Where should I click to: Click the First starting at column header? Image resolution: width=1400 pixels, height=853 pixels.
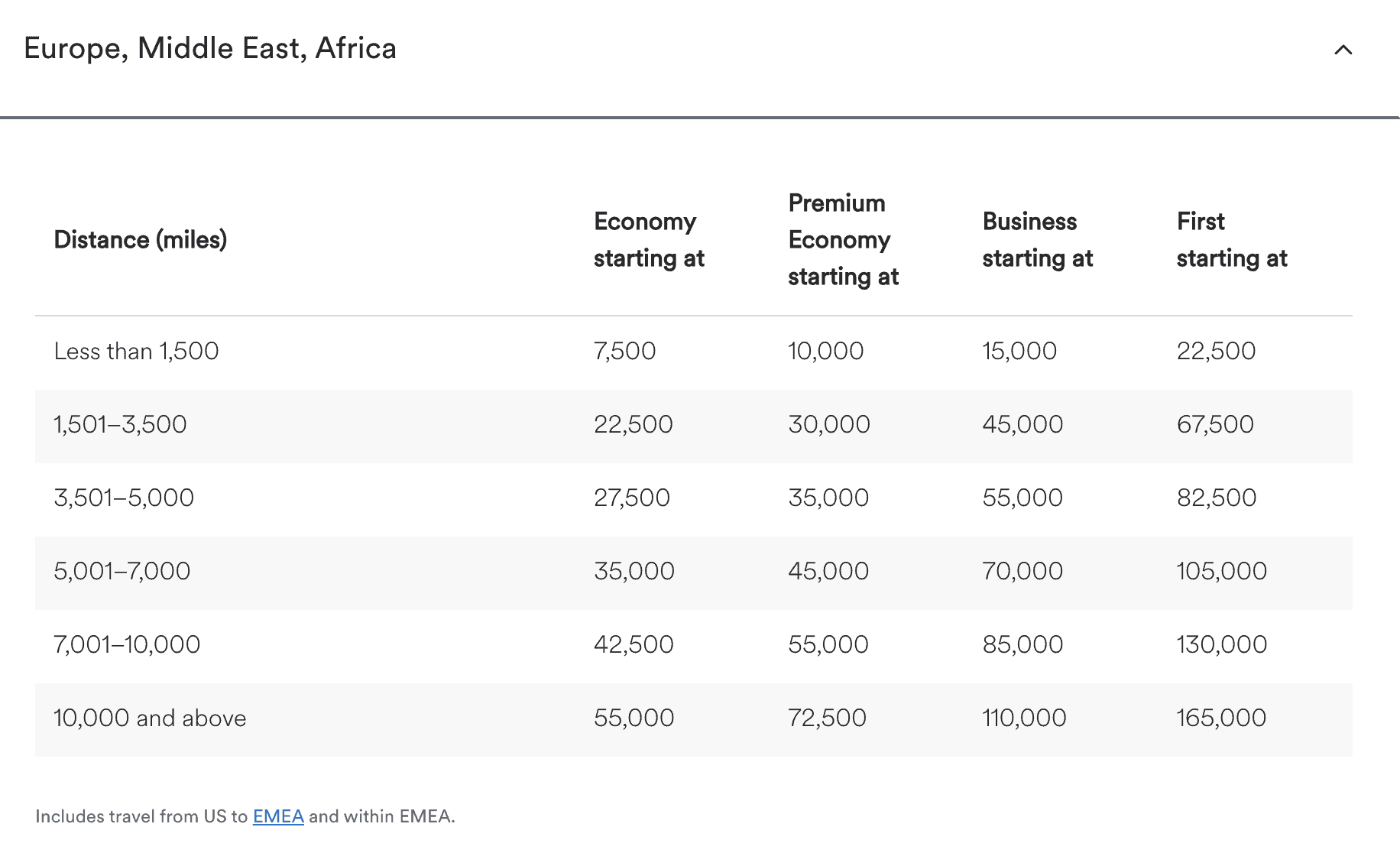1232,239
